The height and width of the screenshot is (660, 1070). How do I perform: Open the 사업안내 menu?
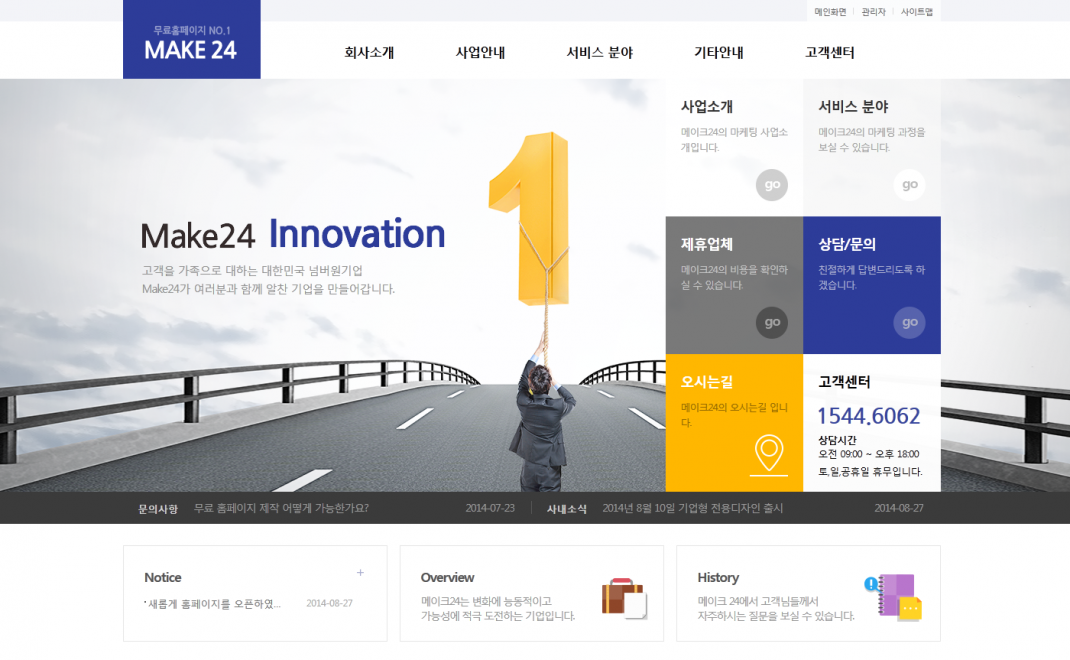coord(480,53)
